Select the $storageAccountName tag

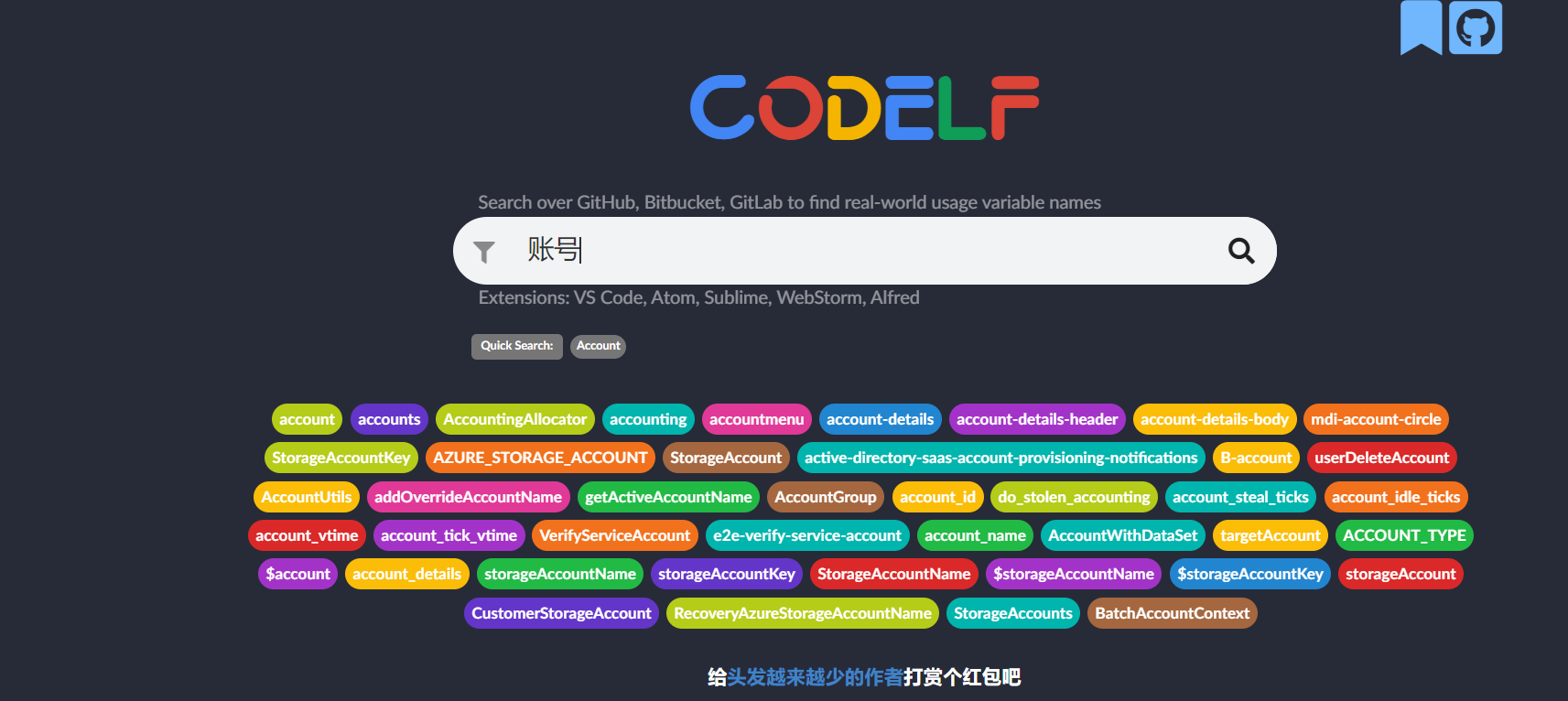[1074, 574]
